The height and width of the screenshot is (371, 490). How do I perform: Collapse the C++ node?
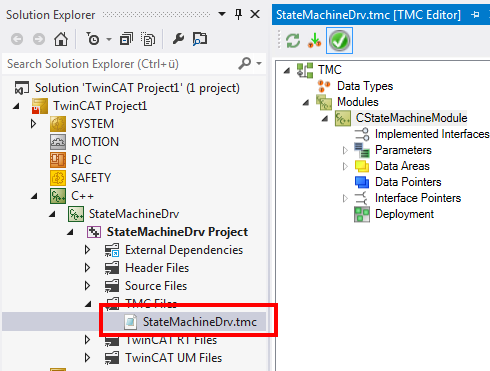34,196
